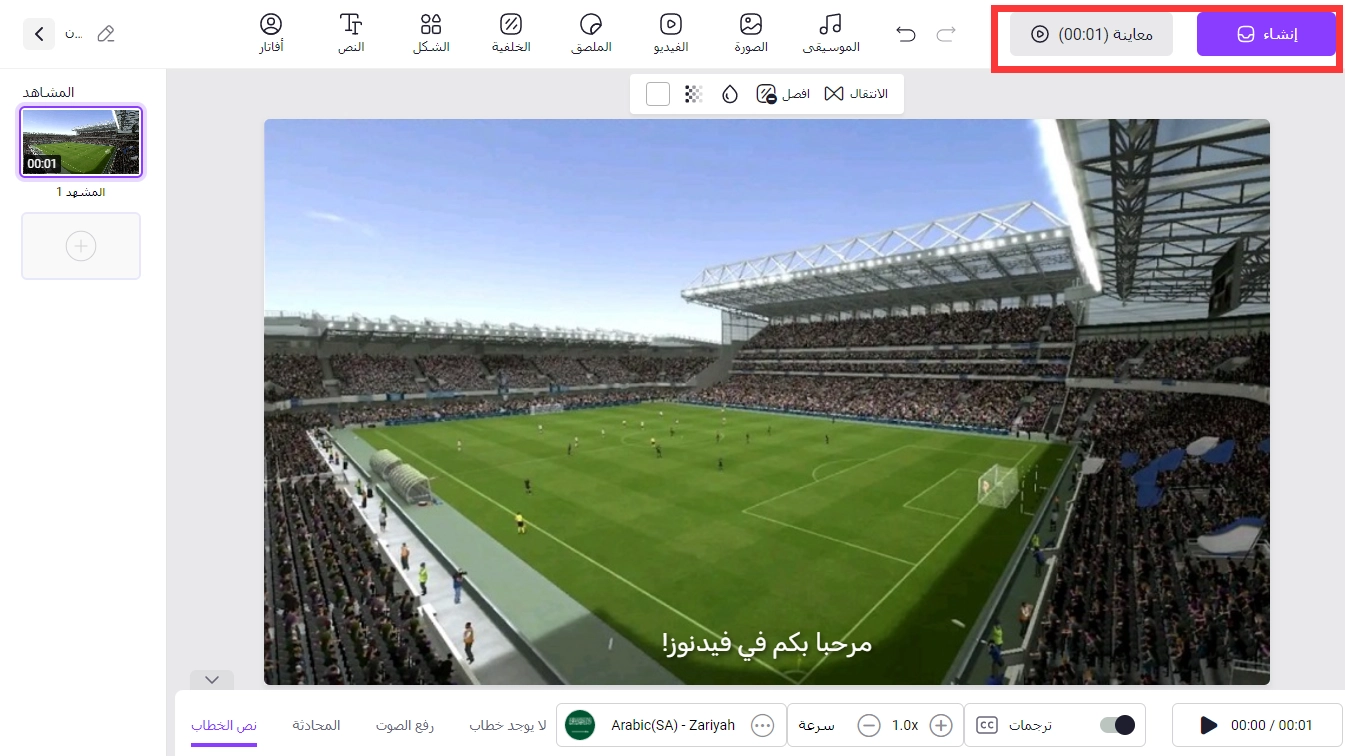Select the Text (النص) tool

(x=350, y=33)
